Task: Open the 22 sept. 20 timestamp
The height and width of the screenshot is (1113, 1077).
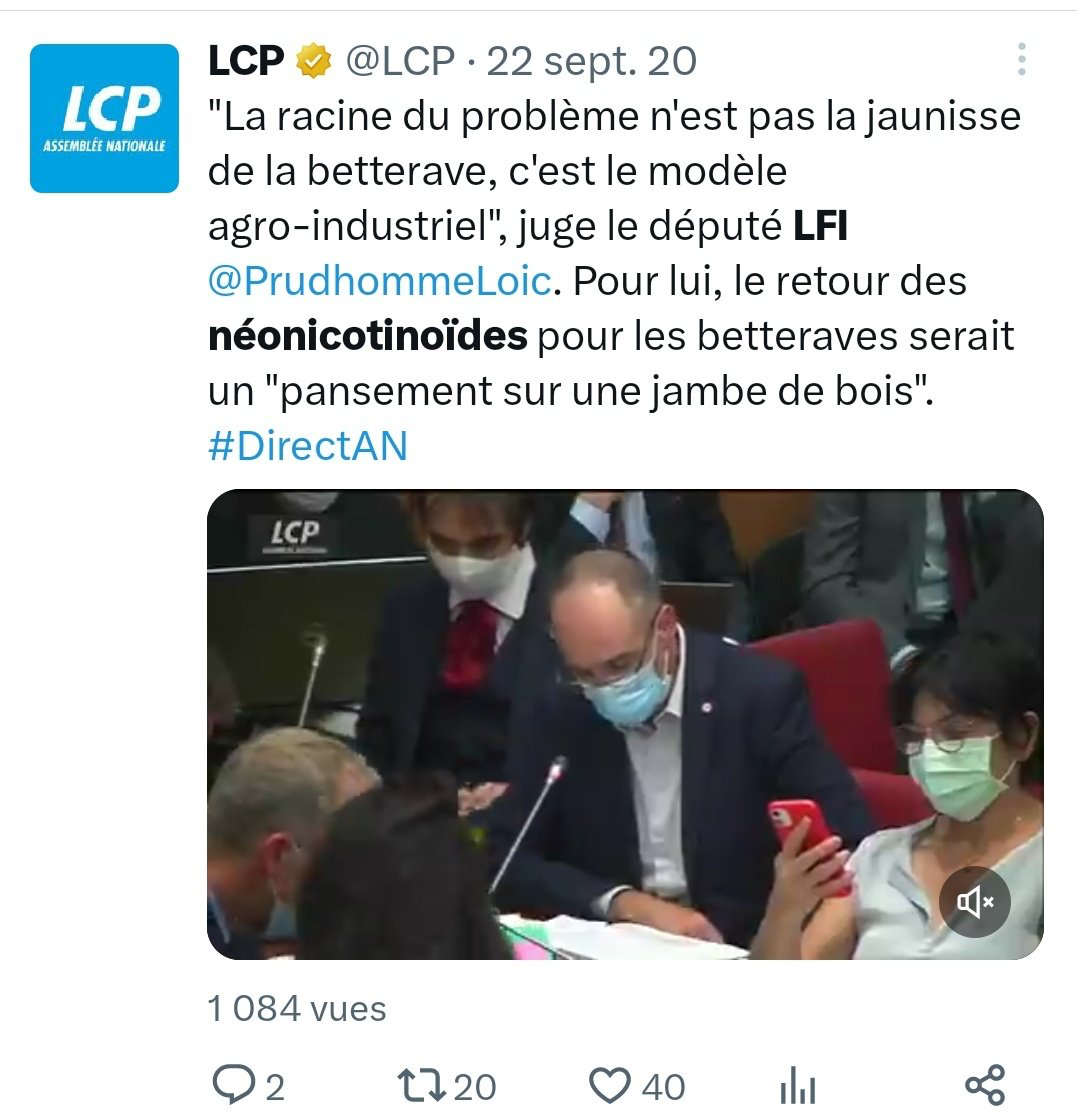Action: (x=591, y=61)
